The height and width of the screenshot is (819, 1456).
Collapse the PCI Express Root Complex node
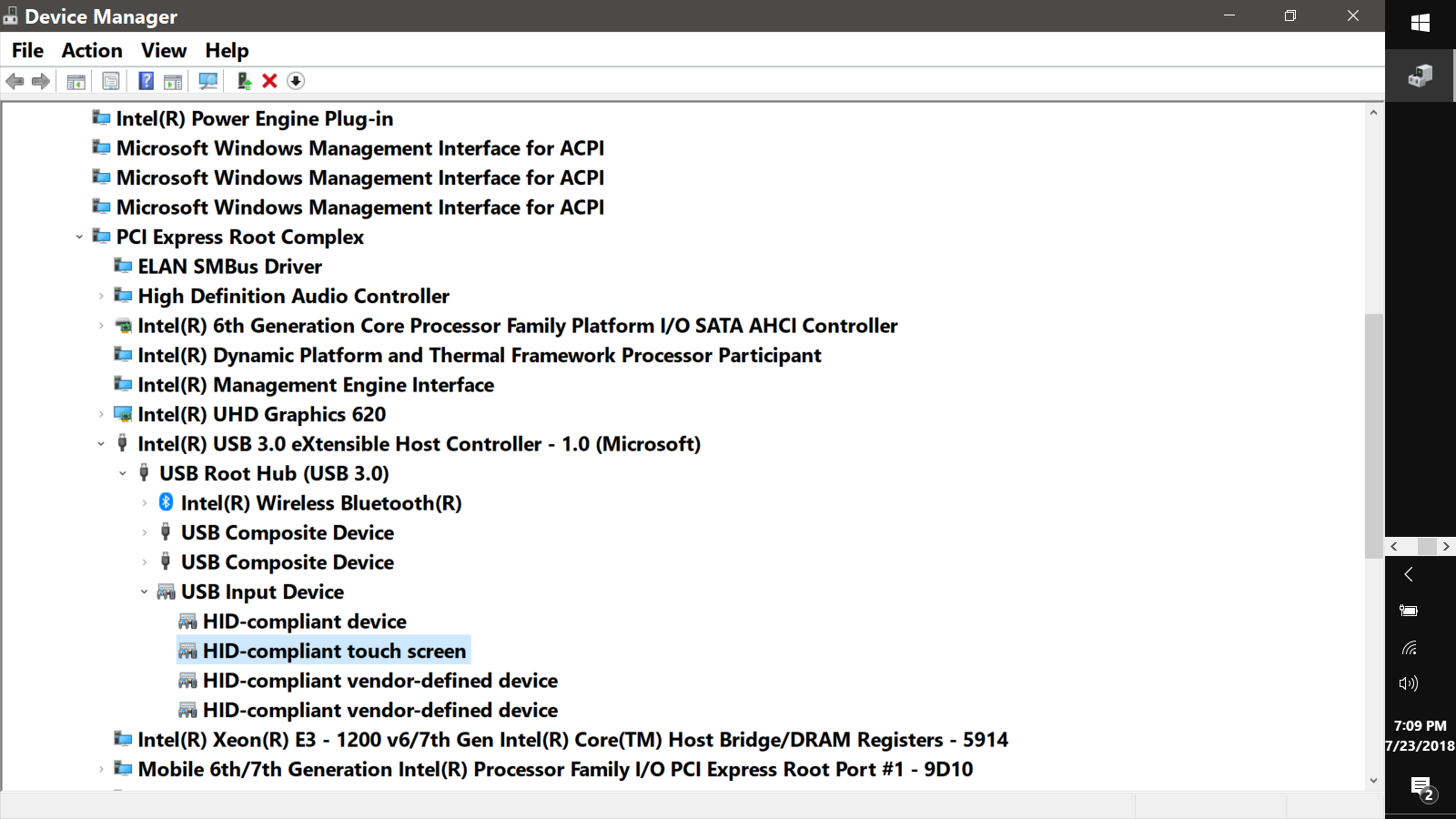[x=79, y=238]
